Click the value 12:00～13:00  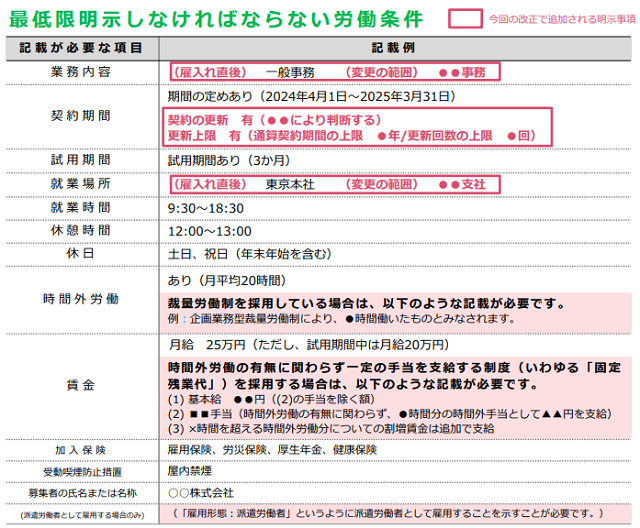click(x=210, y=231)
